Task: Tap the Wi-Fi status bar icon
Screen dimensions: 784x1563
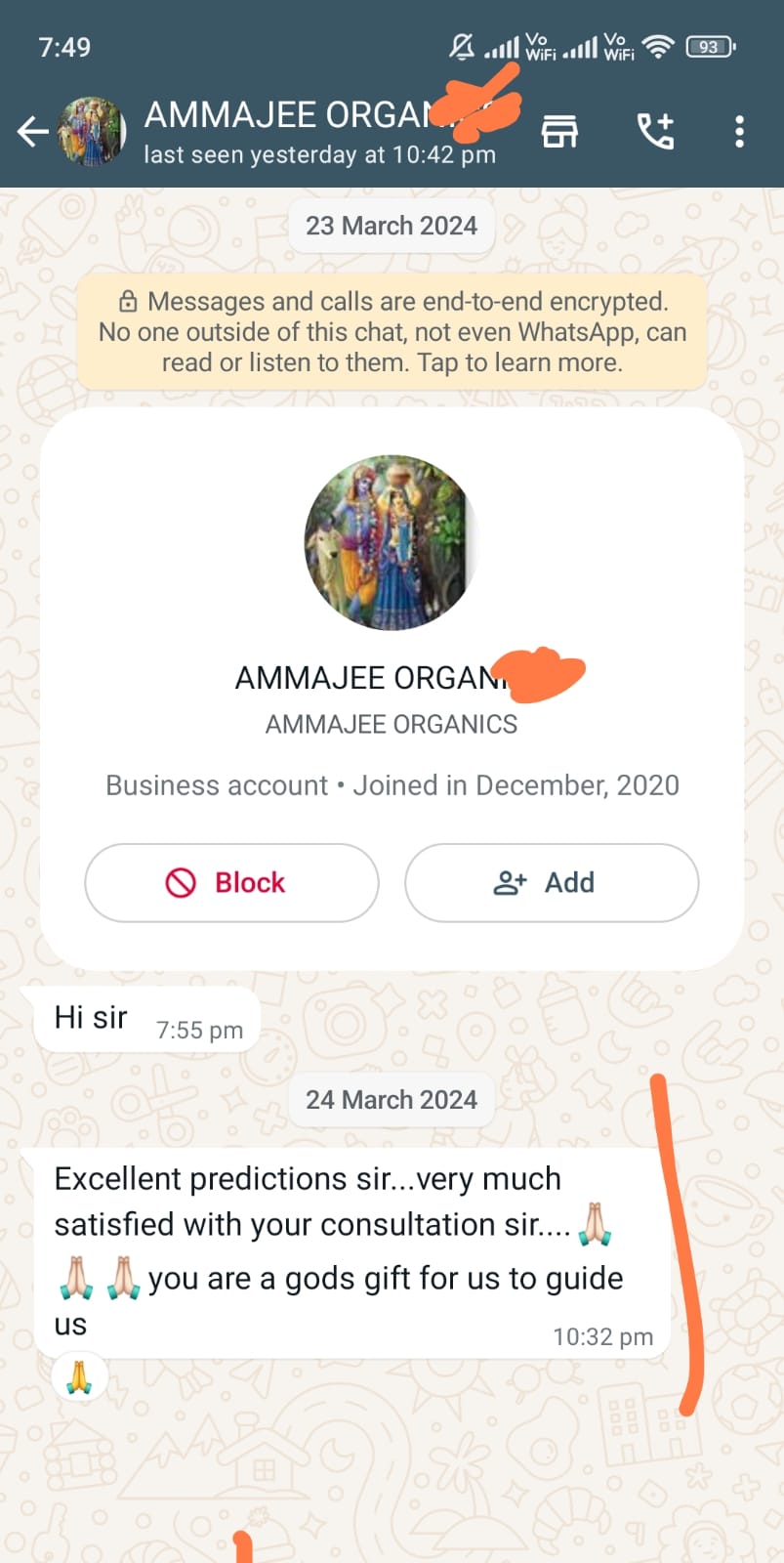Action: tap(660, 46)
